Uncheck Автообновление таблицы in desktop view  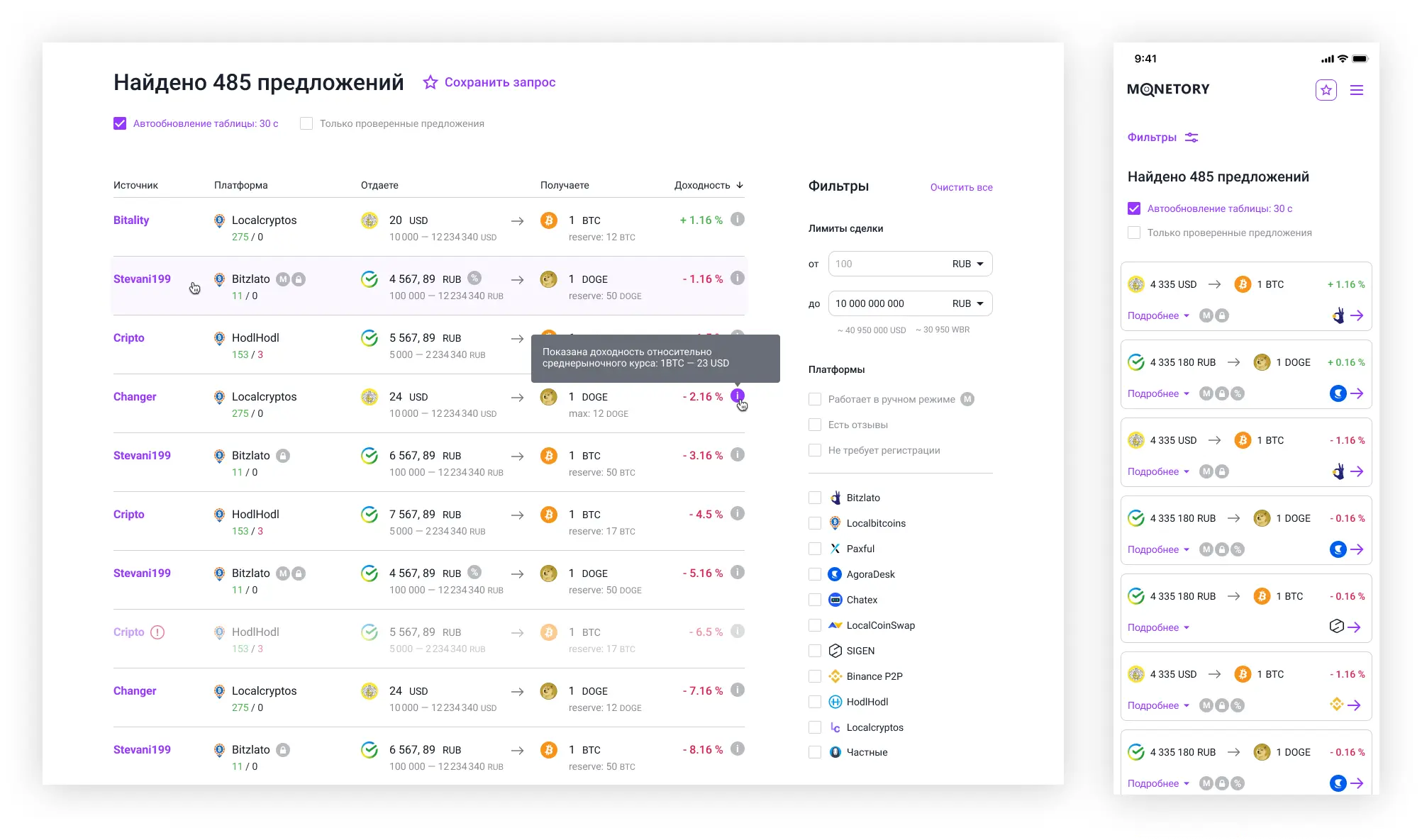(120, 123)
